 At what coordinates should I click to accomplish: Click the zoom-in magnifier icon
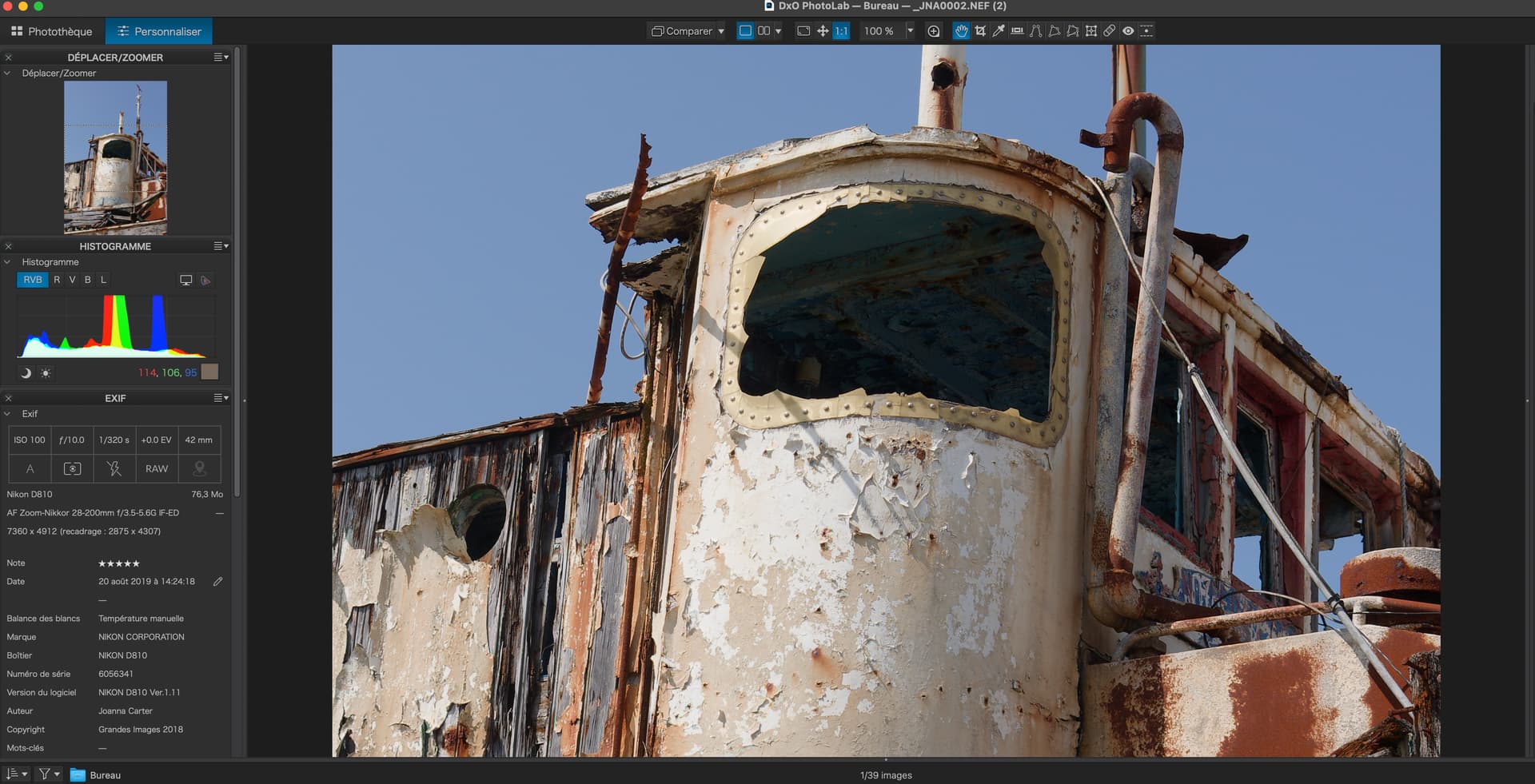933,31
